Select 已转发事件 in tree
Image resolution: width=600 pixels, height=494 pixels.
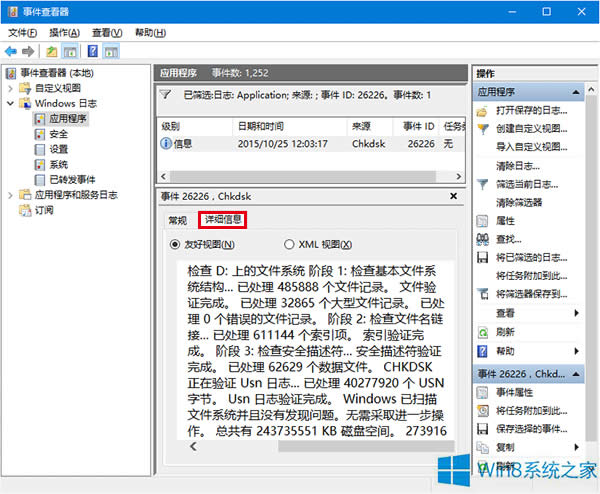tap(72, 179)
